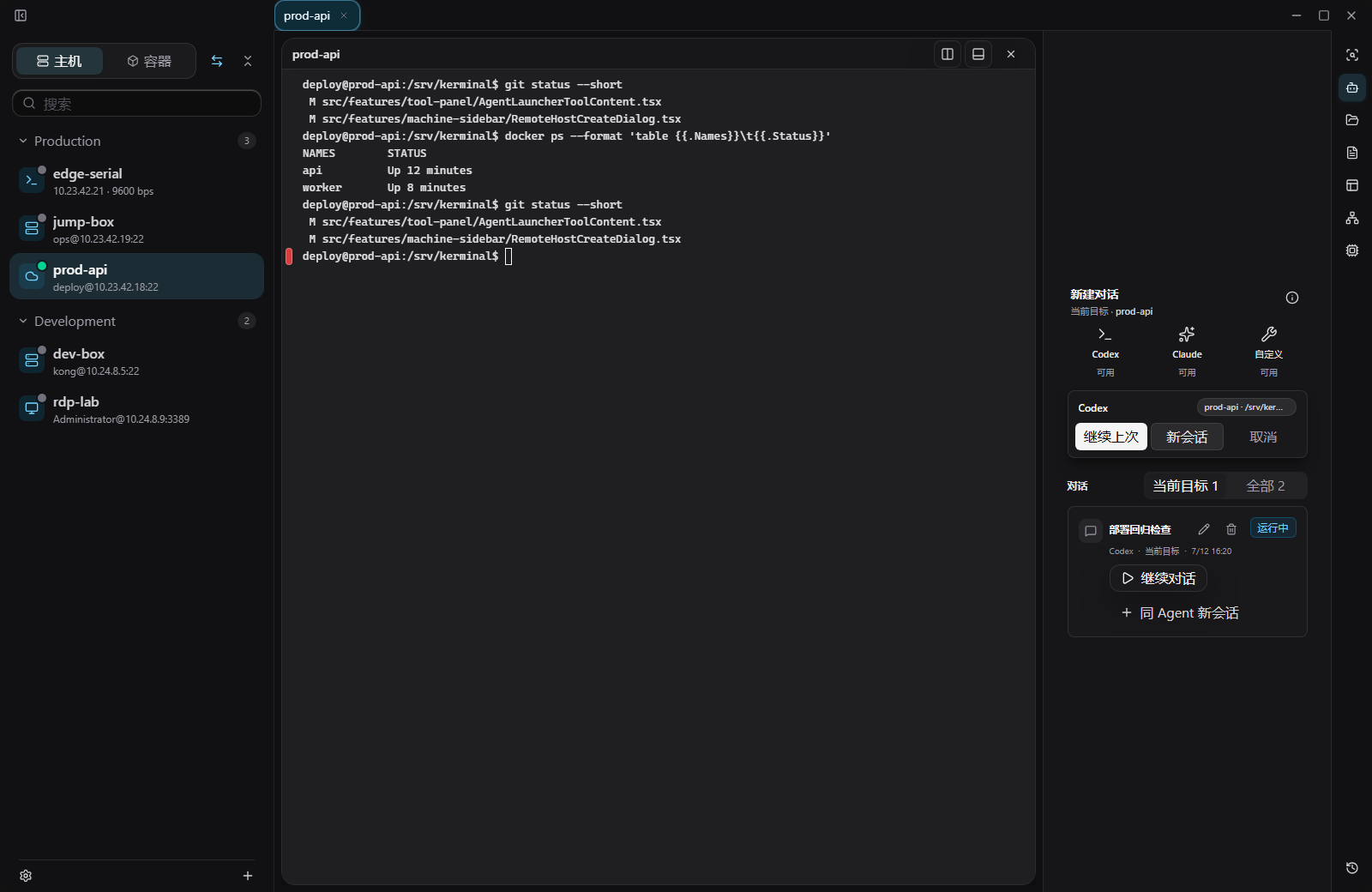This screenshot has width=1372, height=892.
Task: Select the jump-box host
Action: tap(136, 229)
